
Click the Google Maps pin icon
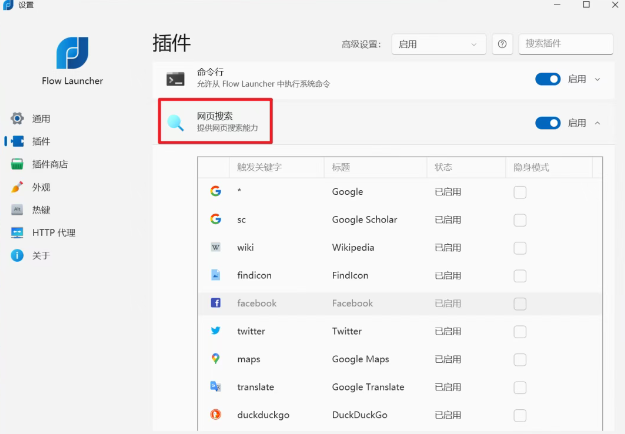pyautogui.click(x=216, y=359)
